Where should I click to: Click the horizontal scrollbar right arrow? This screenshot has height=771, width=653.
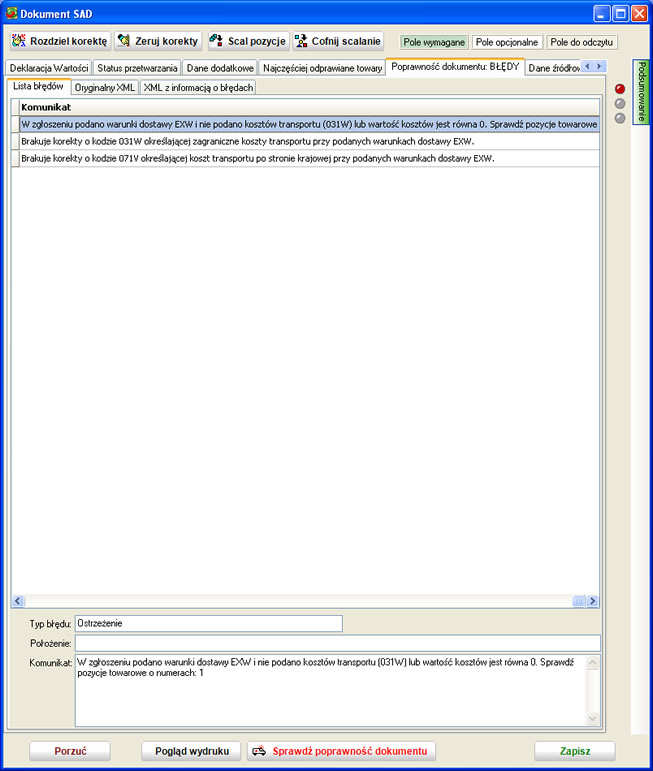(593, 601)
